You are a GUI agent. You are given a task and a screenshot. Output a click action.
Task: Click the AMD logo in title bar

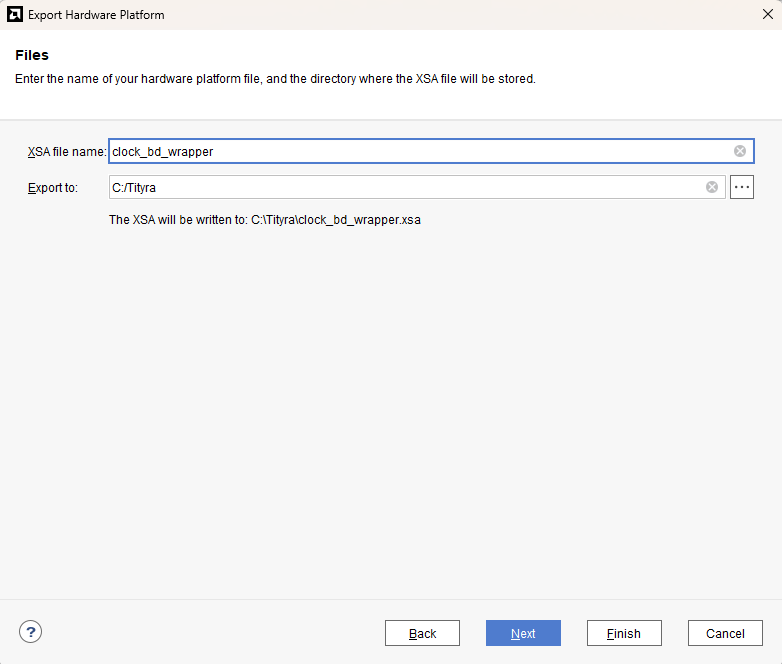click(x=15, y=15)
